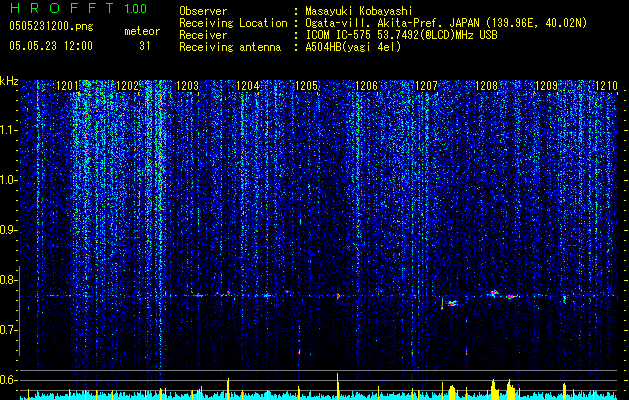
Task: Click the HROFFT title text
Action: point(62,8)
